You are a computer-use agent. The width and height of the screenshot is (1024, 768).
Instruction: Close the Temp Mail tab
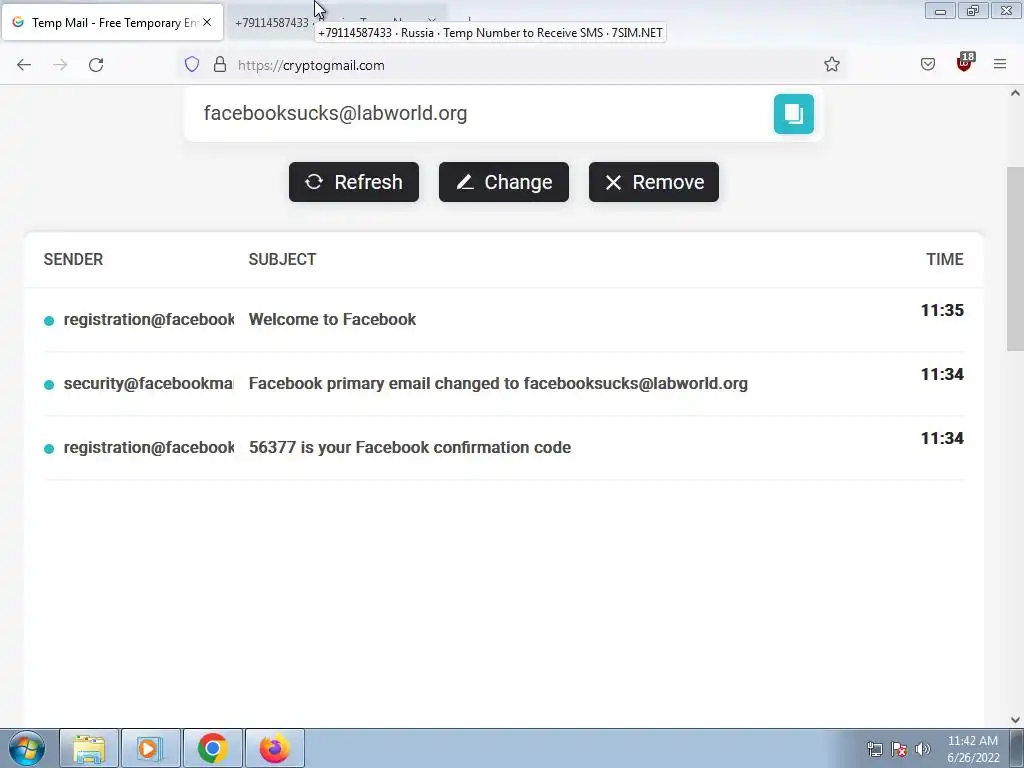click(207, 22)
